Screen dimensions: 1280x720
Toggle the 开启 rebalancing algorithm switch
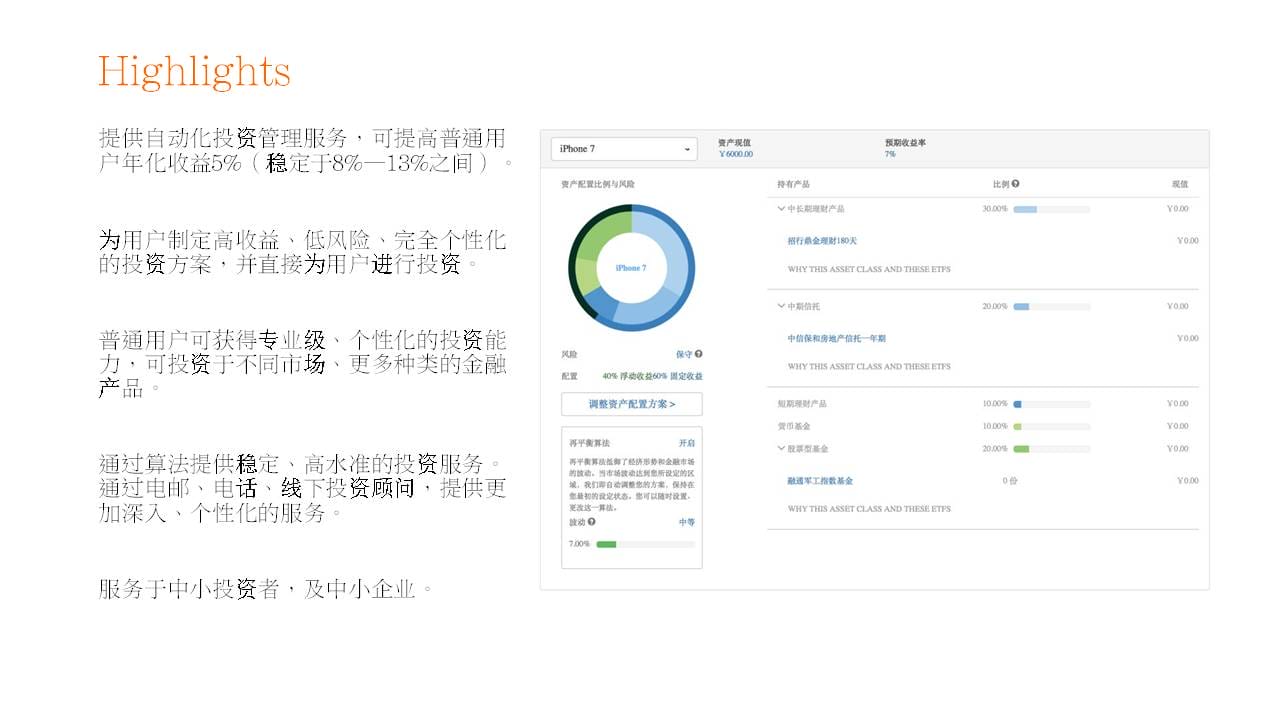(687, 443)
